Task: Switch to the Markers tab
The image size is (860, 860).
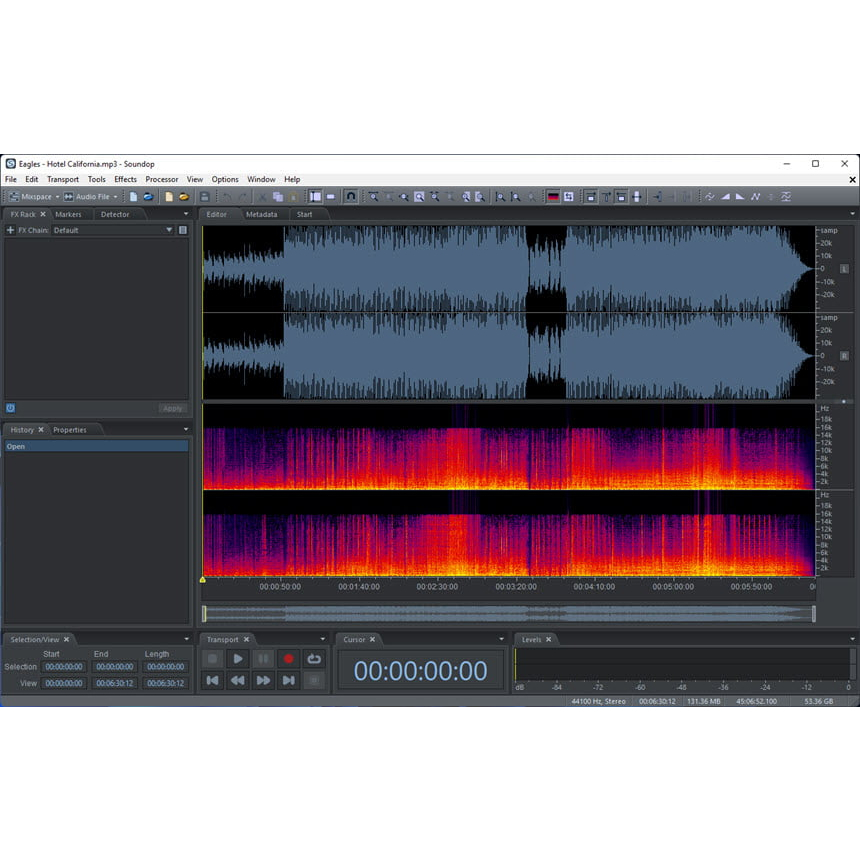Action: [x=68, y=214]
